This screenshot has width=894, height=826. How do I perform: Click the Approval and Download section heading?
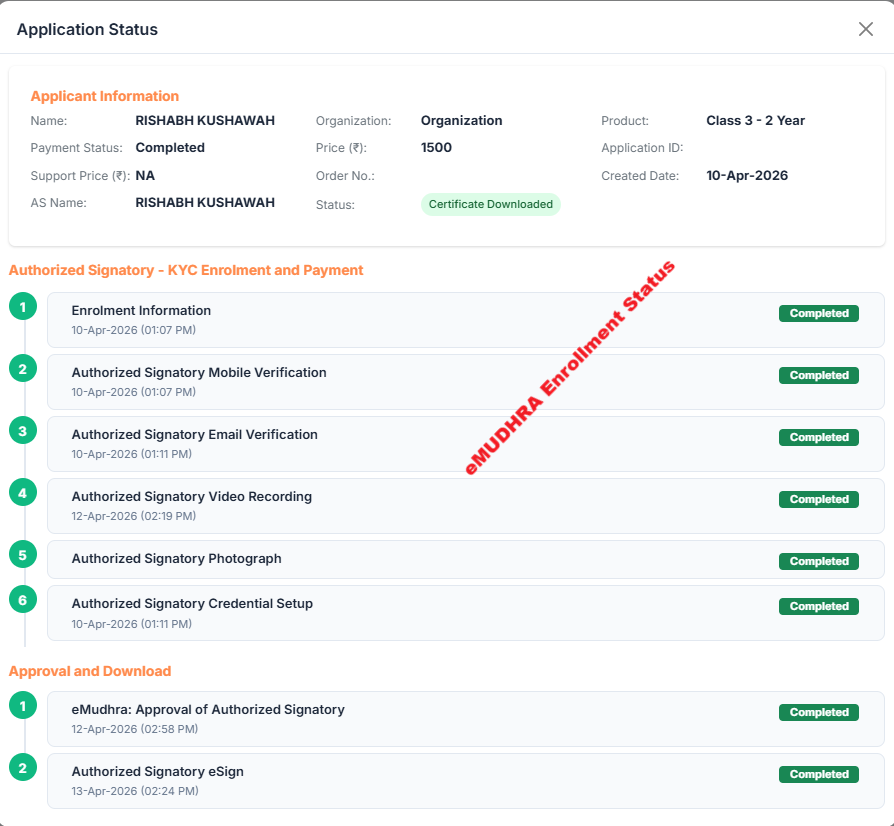[90, 671]
